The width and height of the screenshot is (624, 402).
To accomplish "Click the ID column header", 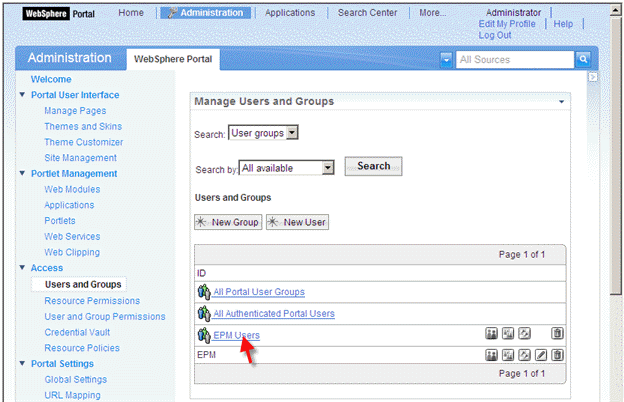I will pos(201,273).
